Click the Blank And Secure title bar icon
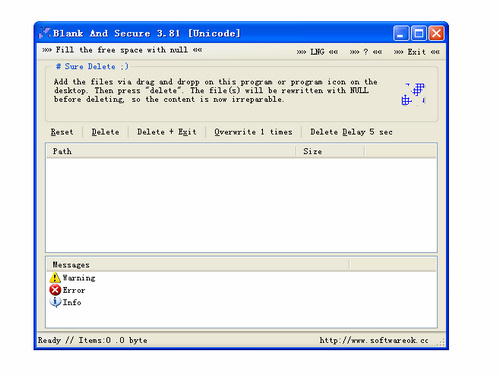This screenshot has height=375, width=500. coord(44,33)
